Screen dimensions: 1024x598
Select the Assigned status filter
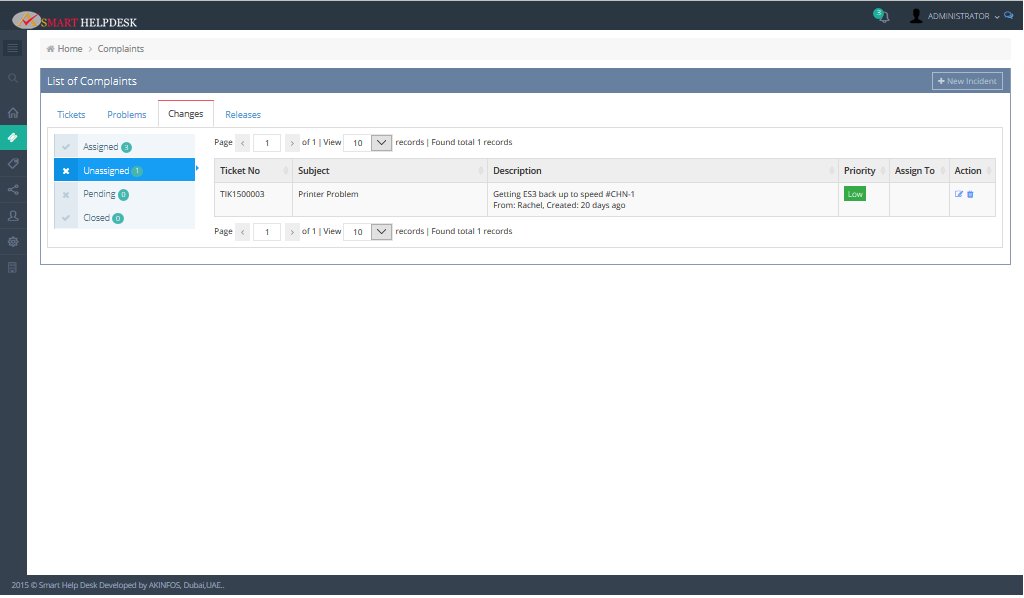click(100, 147)
